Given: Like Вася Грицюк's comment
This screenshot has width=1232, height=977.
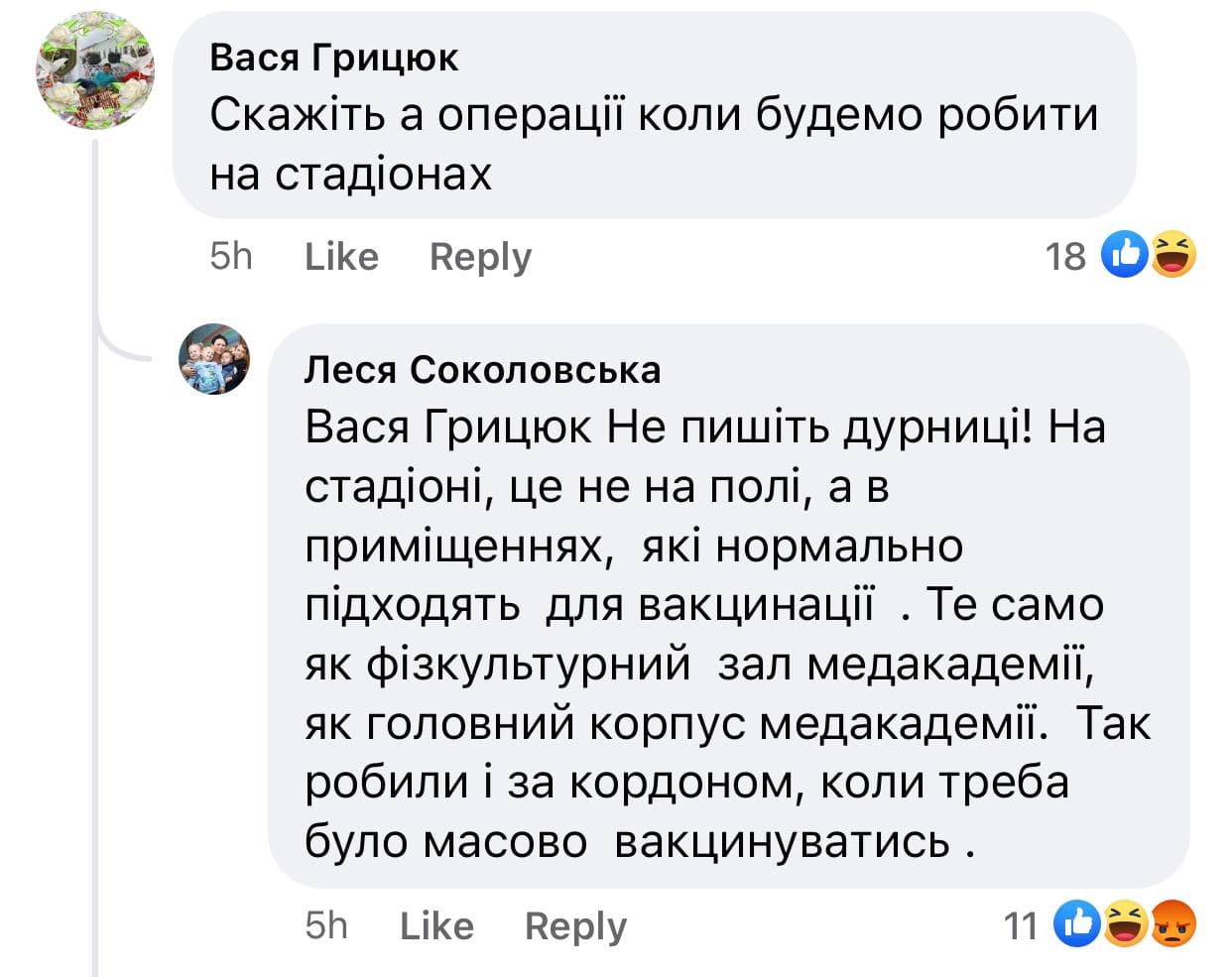Looking at the screenshot, I should 341,257.
